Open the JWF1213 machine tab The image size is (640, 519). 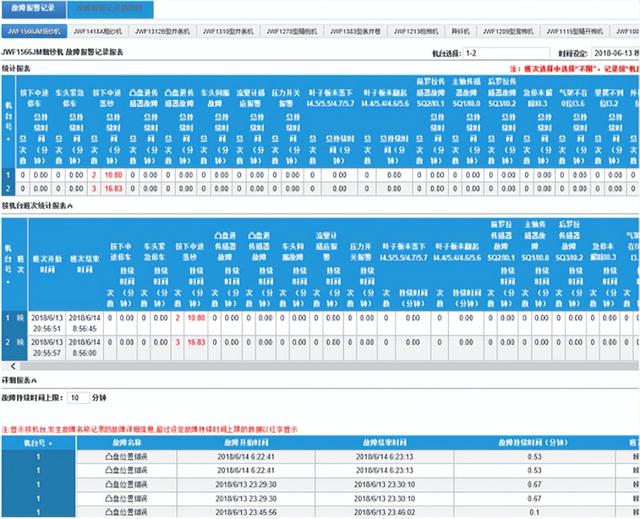coord(416,31)
